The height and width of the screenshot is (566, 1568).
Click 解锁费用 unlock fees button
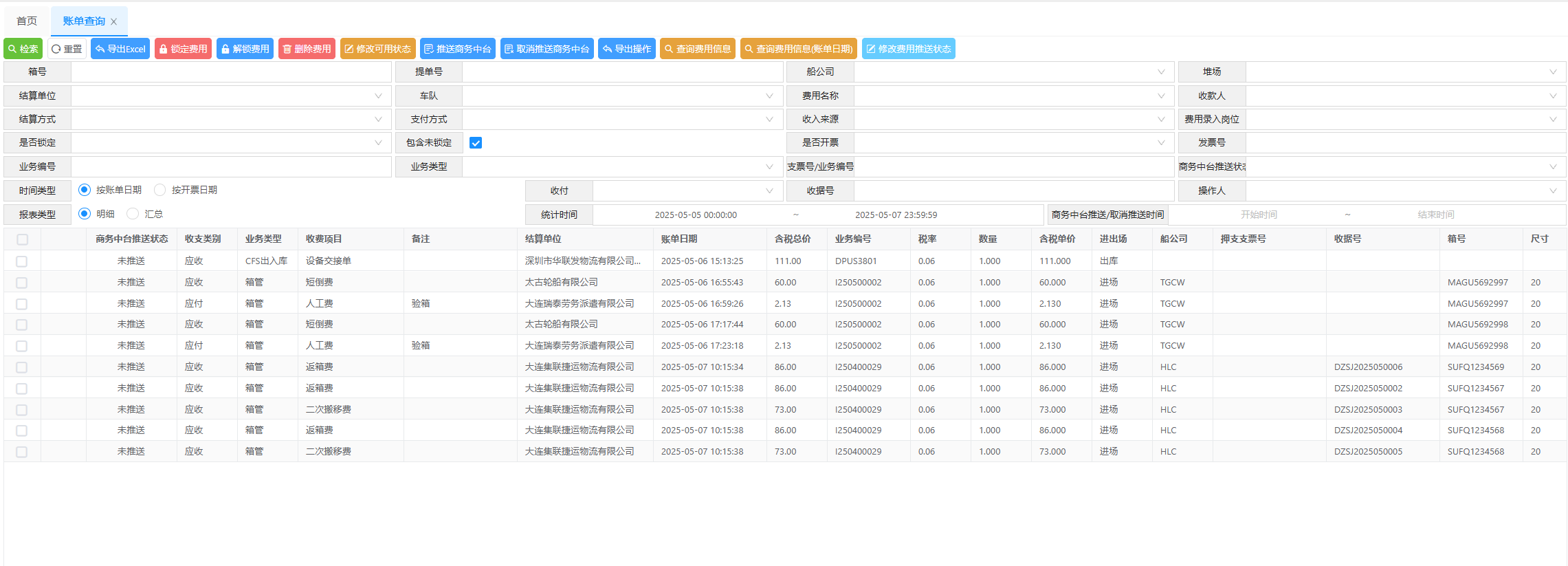click(245, 49)
